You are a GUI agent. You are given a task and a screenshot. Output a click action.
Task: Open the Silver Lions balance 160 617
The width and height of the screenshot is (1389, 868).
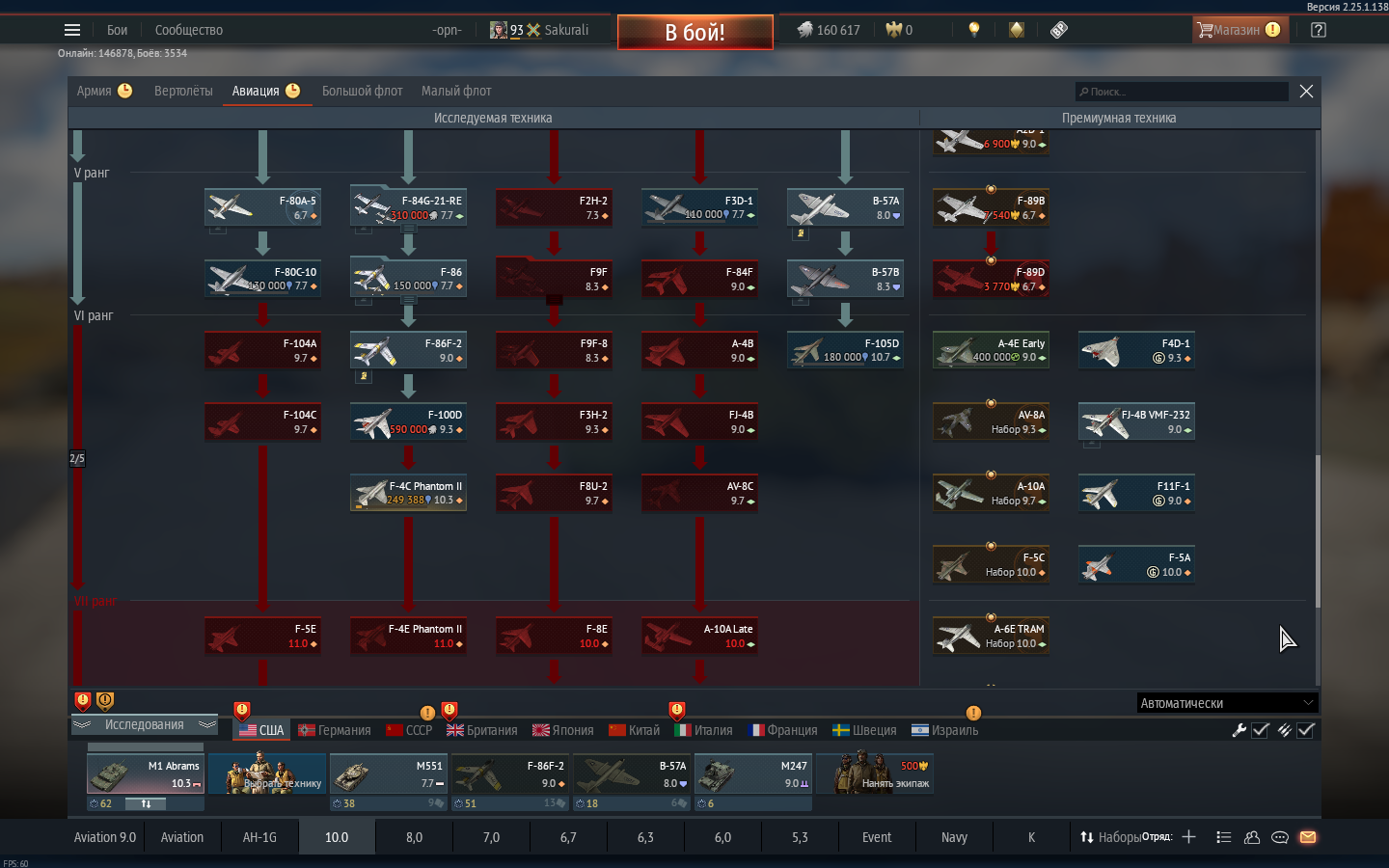pos(829,30)
